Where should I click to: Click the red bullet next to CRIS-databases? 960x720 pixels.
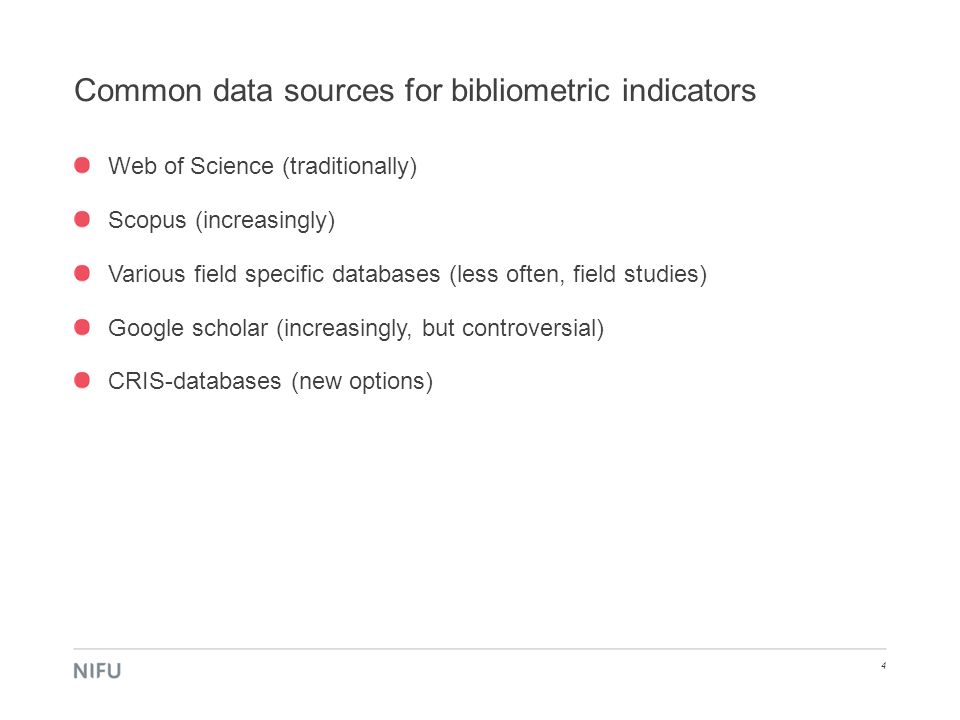[x=82, y=380]
